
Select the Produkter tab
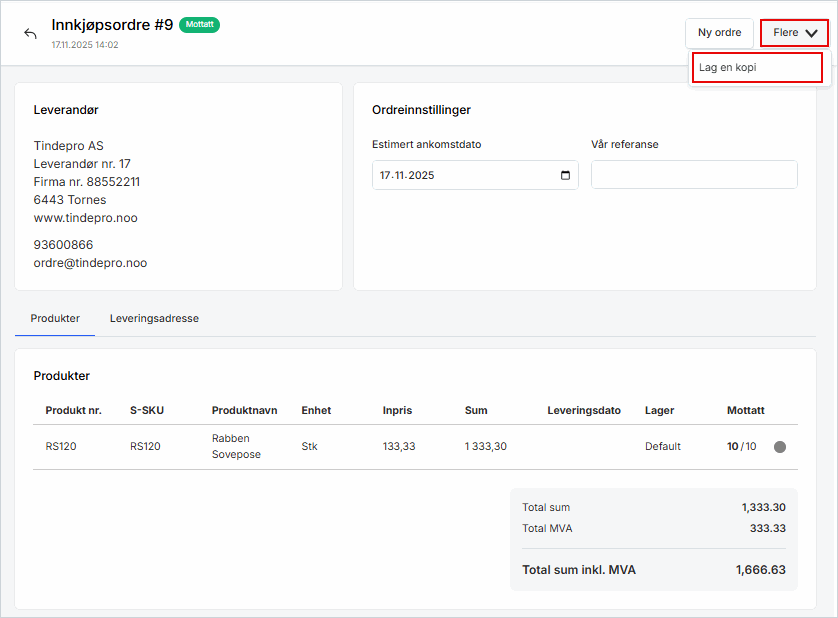(x=55, y=319)
